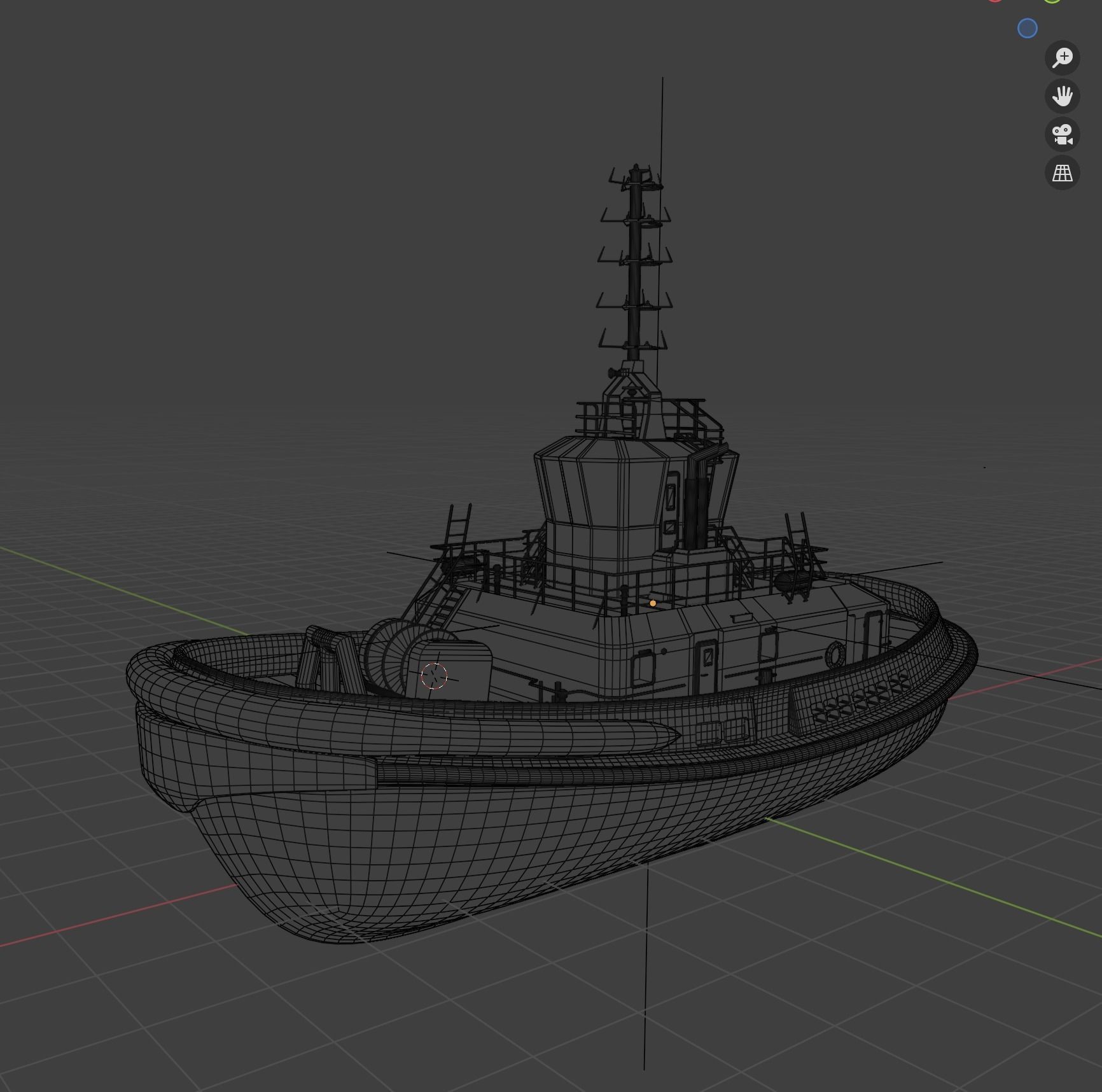This screenshot has width=1102, height=1092.
Task: Click the blue Z axis gizmo circle
Action: [x=1028, y=29]
